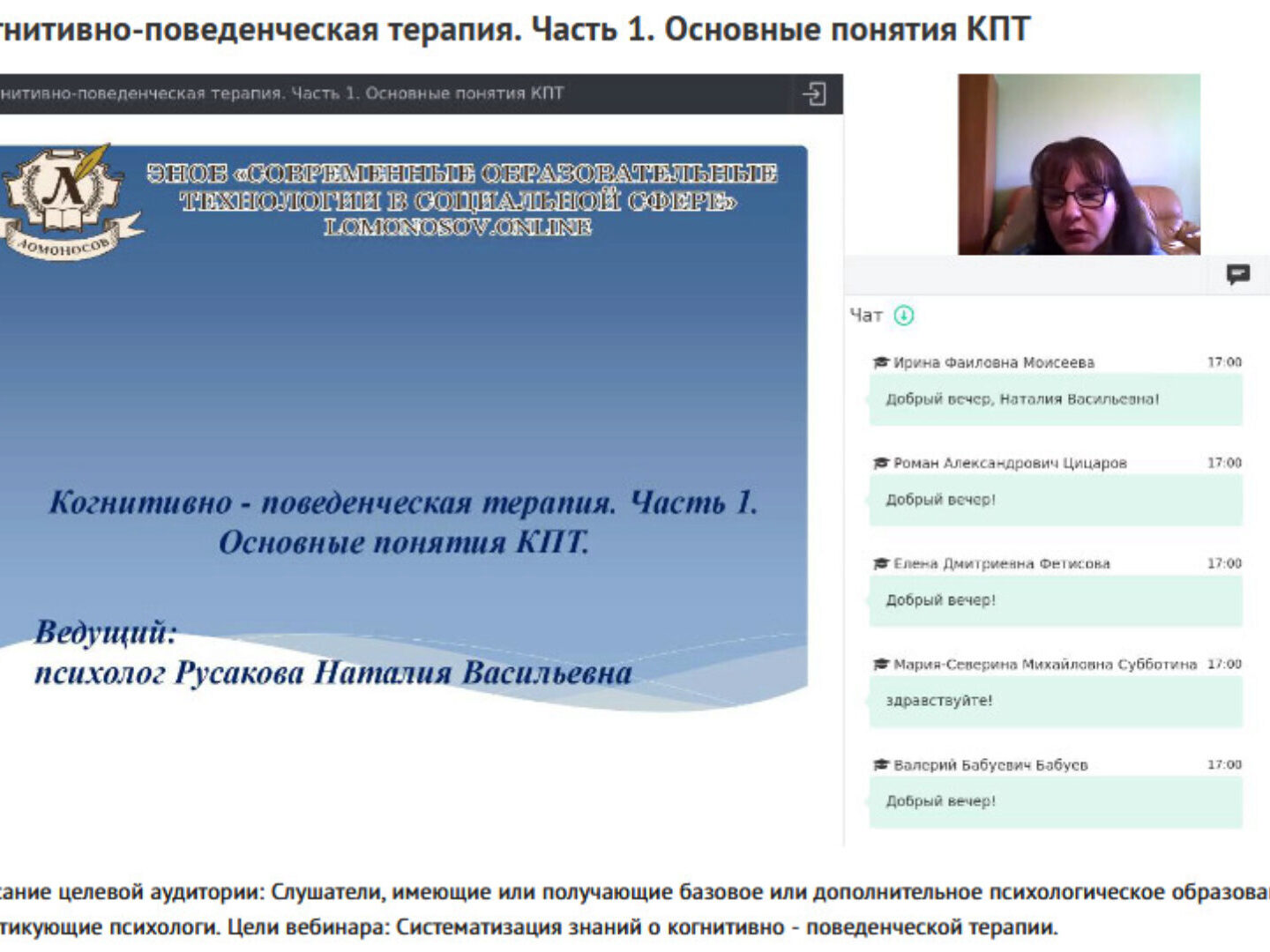
Task: Click Роман Александрович Цицаров's name
Action: point(1010,463)
